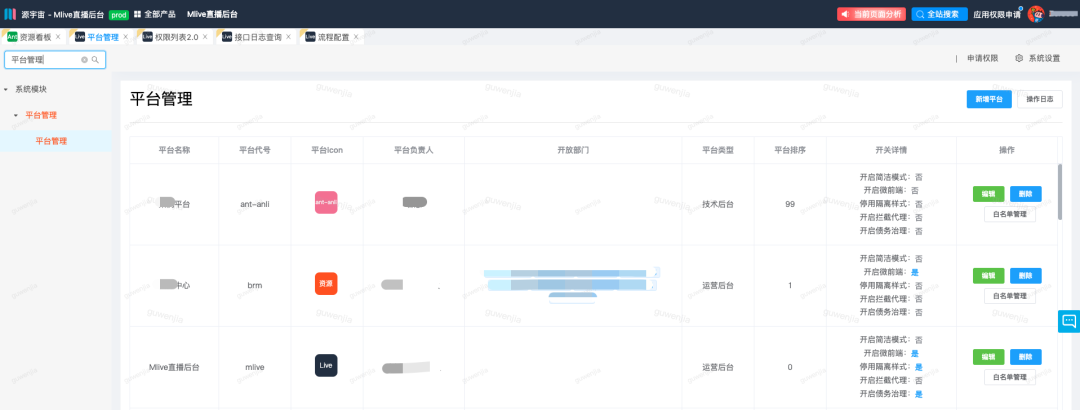The image size is (1080, 410).
Task: Open the 操作日志 button
Action: [1039, 99]
